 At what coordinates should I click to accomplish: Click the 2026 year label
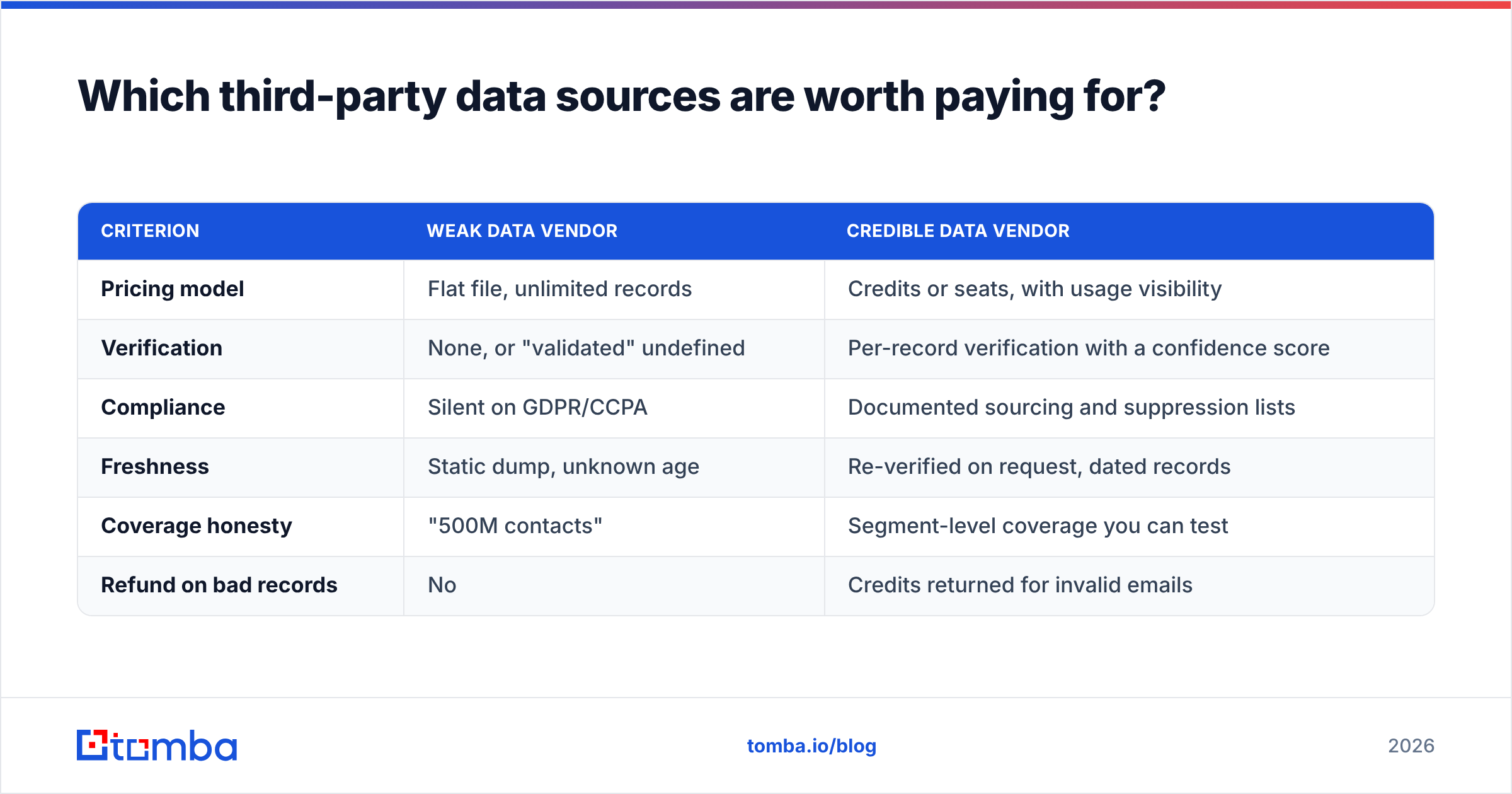[x=1411, y=746]
